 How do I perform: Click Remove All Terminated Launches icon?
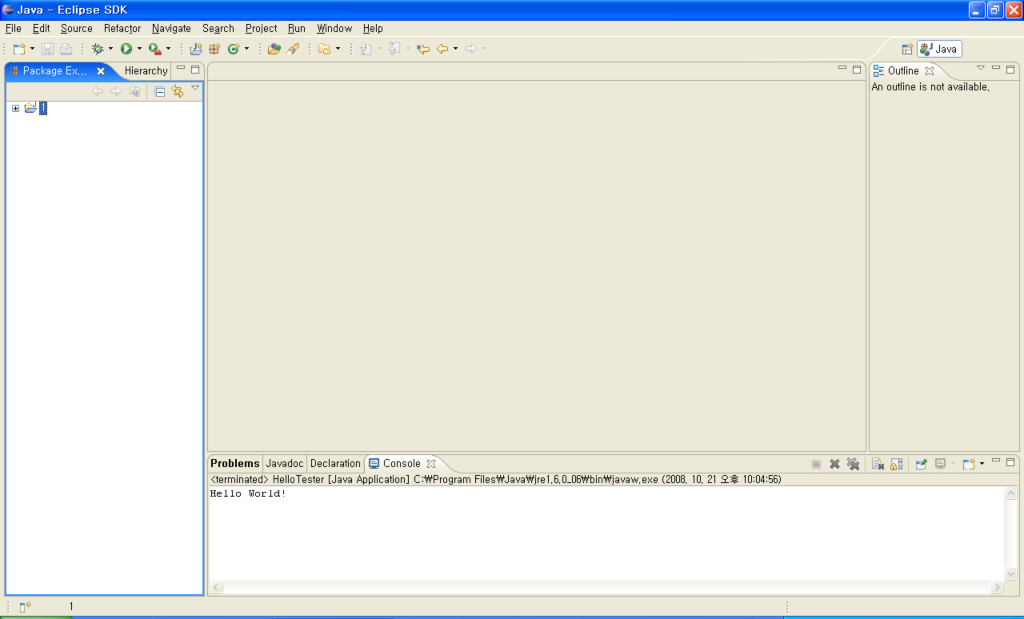click(853, 464)
